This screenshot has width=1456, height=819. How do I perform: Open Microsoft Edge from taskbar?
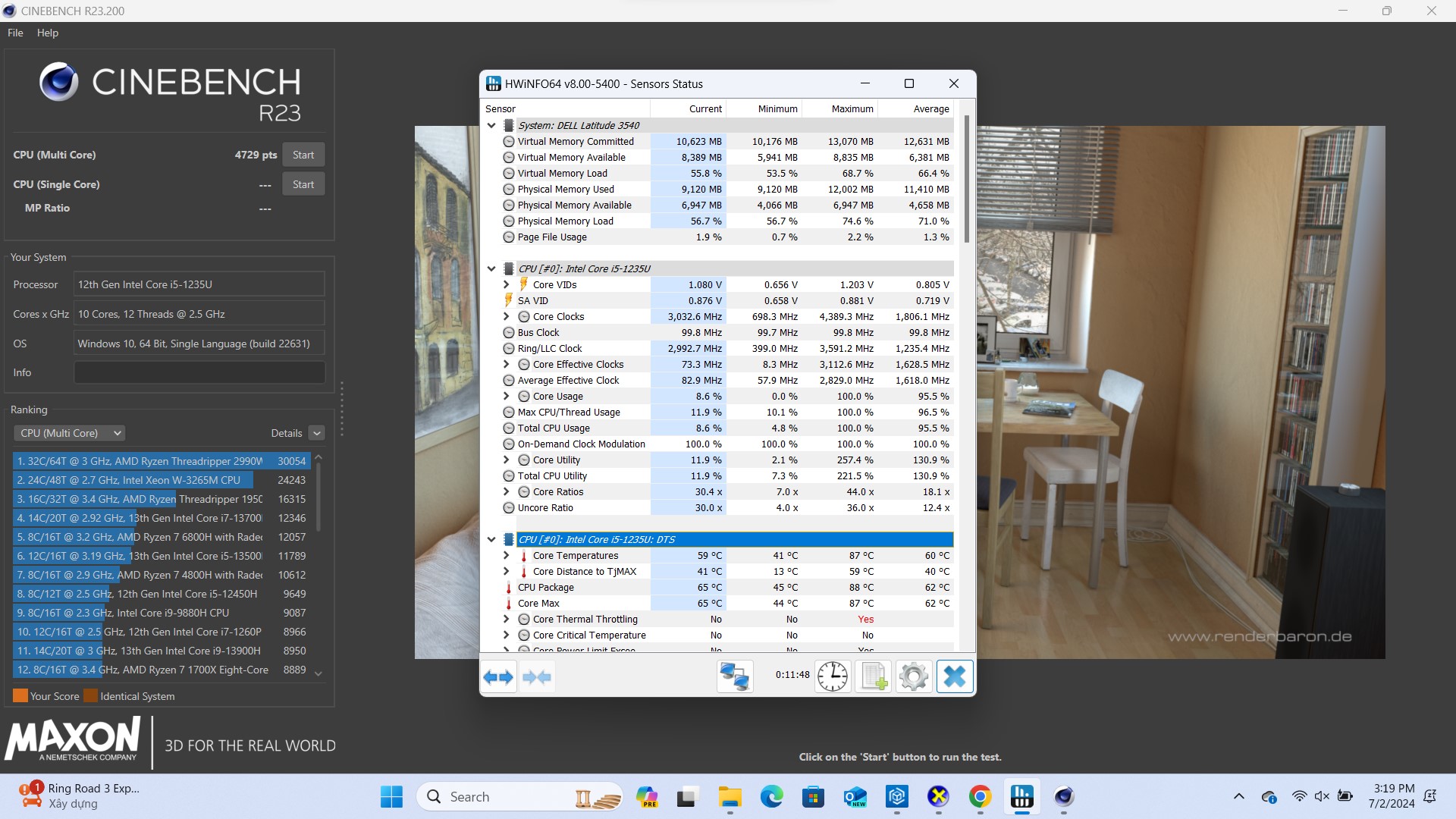772,797
